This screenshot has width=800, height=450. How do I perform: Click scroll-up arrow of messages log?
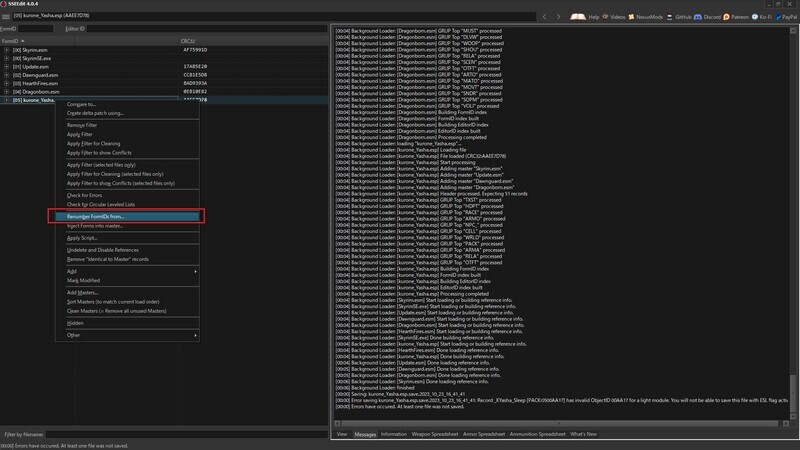coord(793,31)
